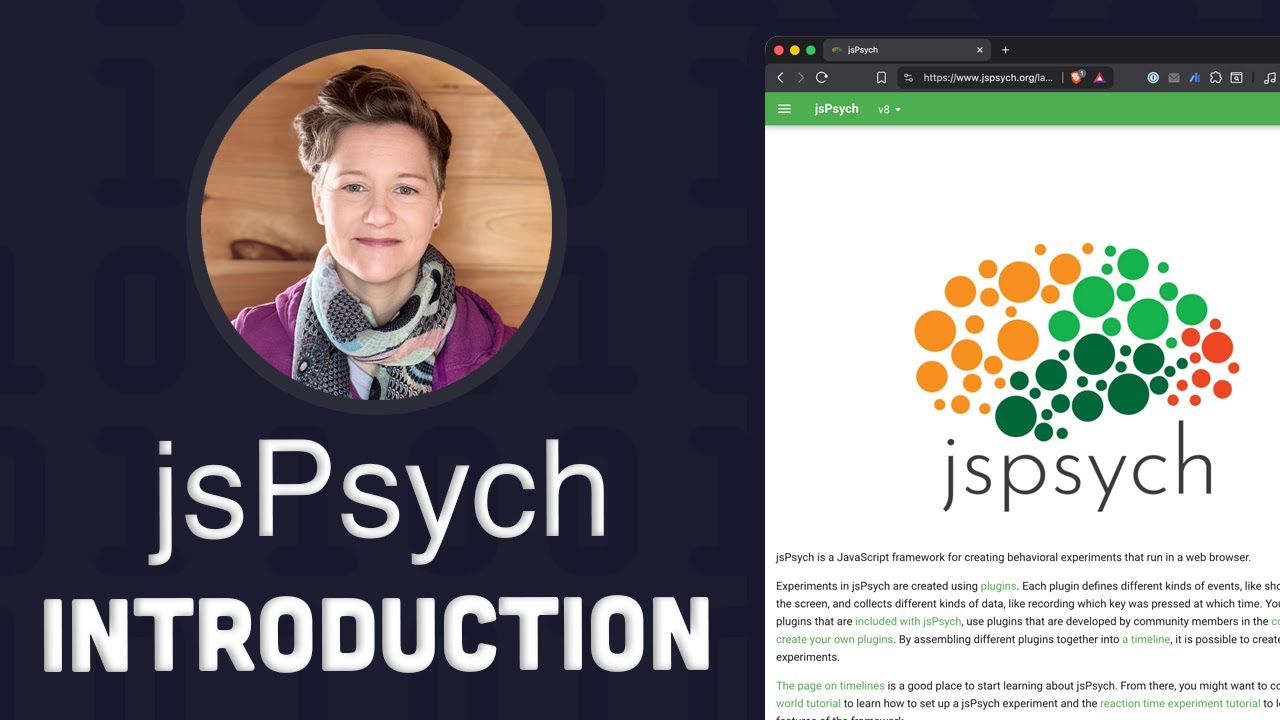
Task: Click the blue bars extension icon
Action: (1195, 78)
